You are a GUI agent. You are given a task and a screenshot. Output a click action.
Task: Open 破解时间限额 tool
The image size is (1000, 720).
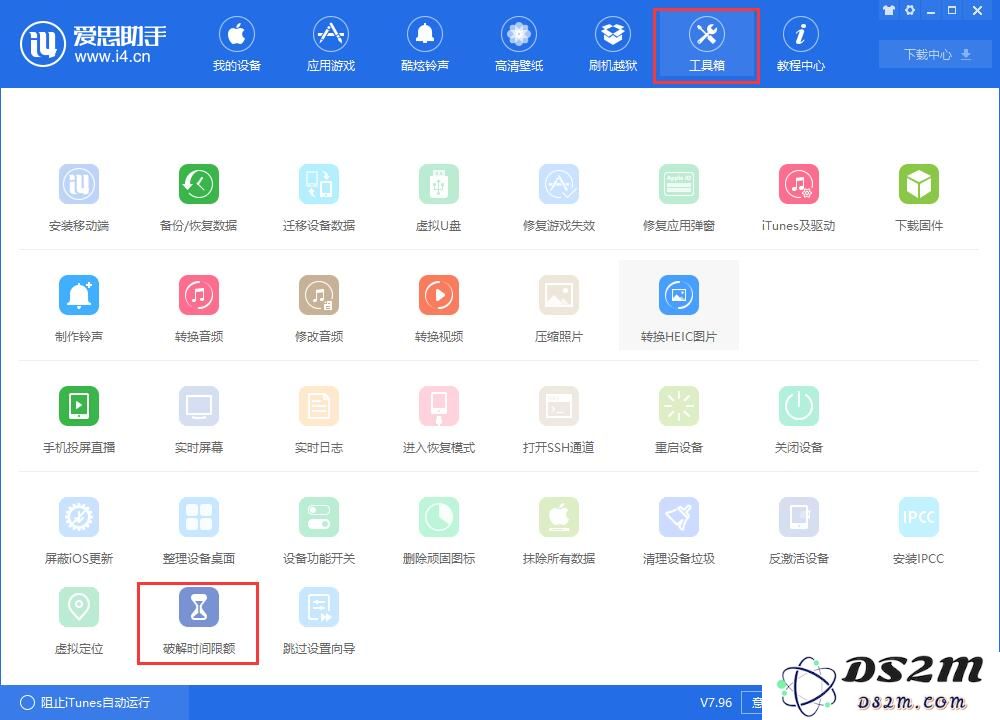198,621
